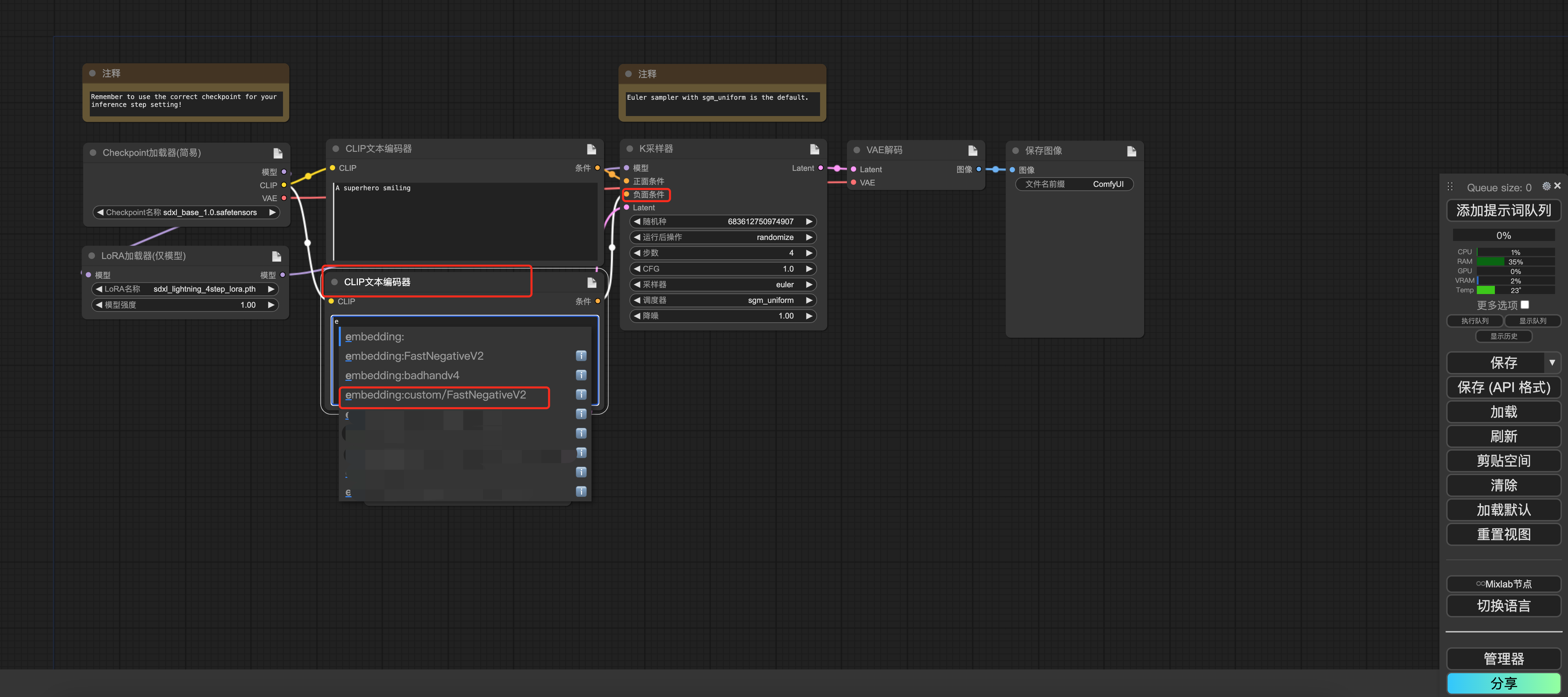Image resolution: width=1568 pixels, height=697 pixels.
Task: Click the document icon on Checkpoint加载器 node
Action: coord(278,153)
